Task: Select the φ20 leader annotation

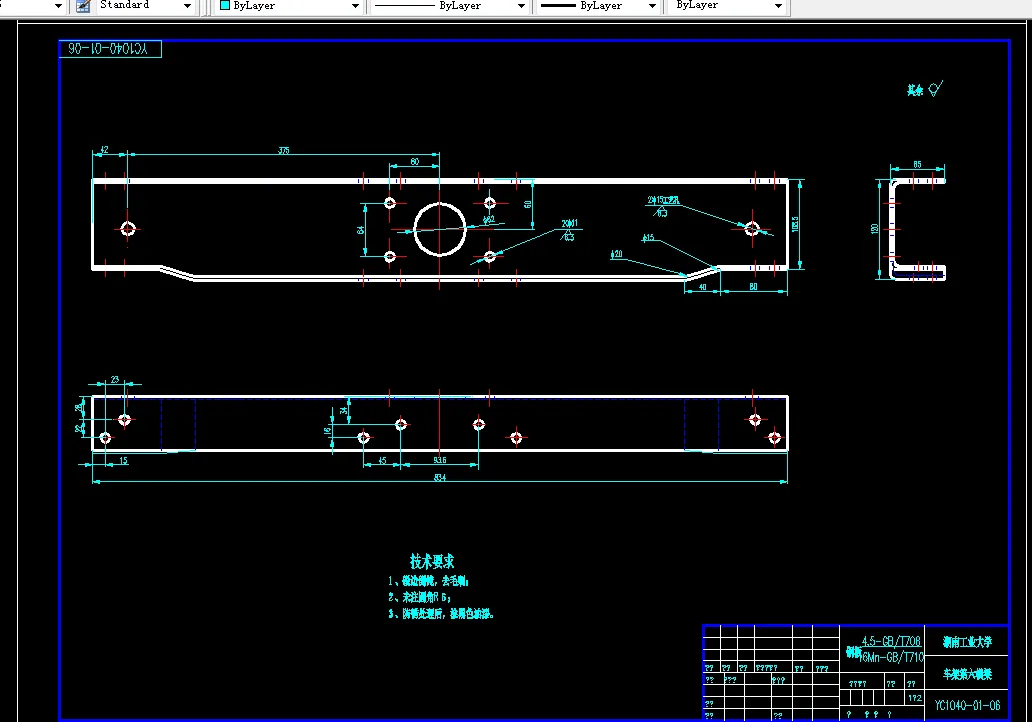Action: pos(617,253)
